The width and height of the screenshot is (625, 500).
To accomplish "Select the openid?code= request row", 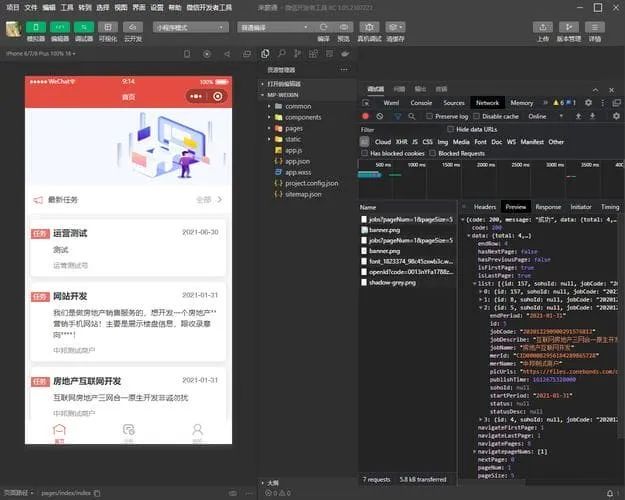I will [407, 272].
